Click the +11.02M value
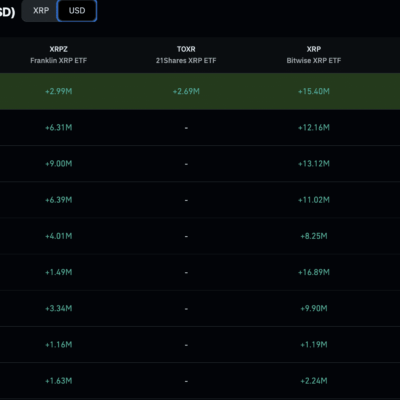 click(314, 200)
